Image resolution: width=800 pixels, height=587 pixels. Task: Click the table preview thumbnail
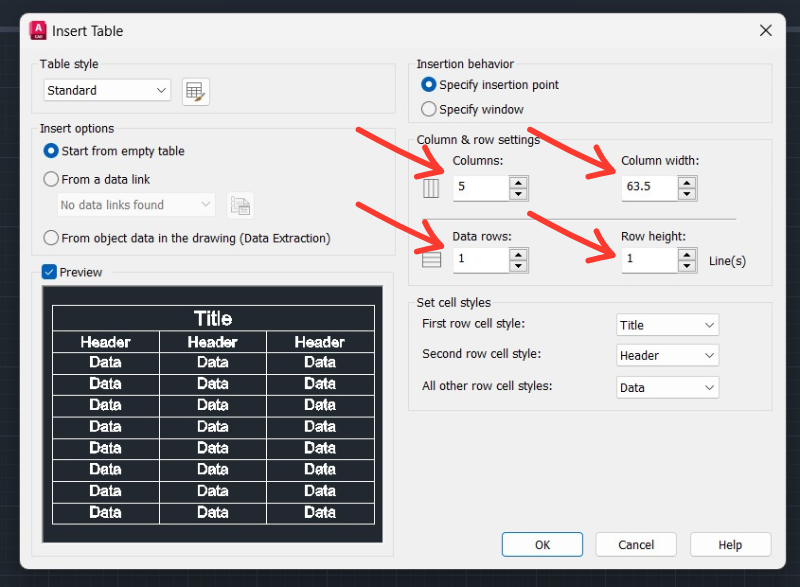point(213,414)
